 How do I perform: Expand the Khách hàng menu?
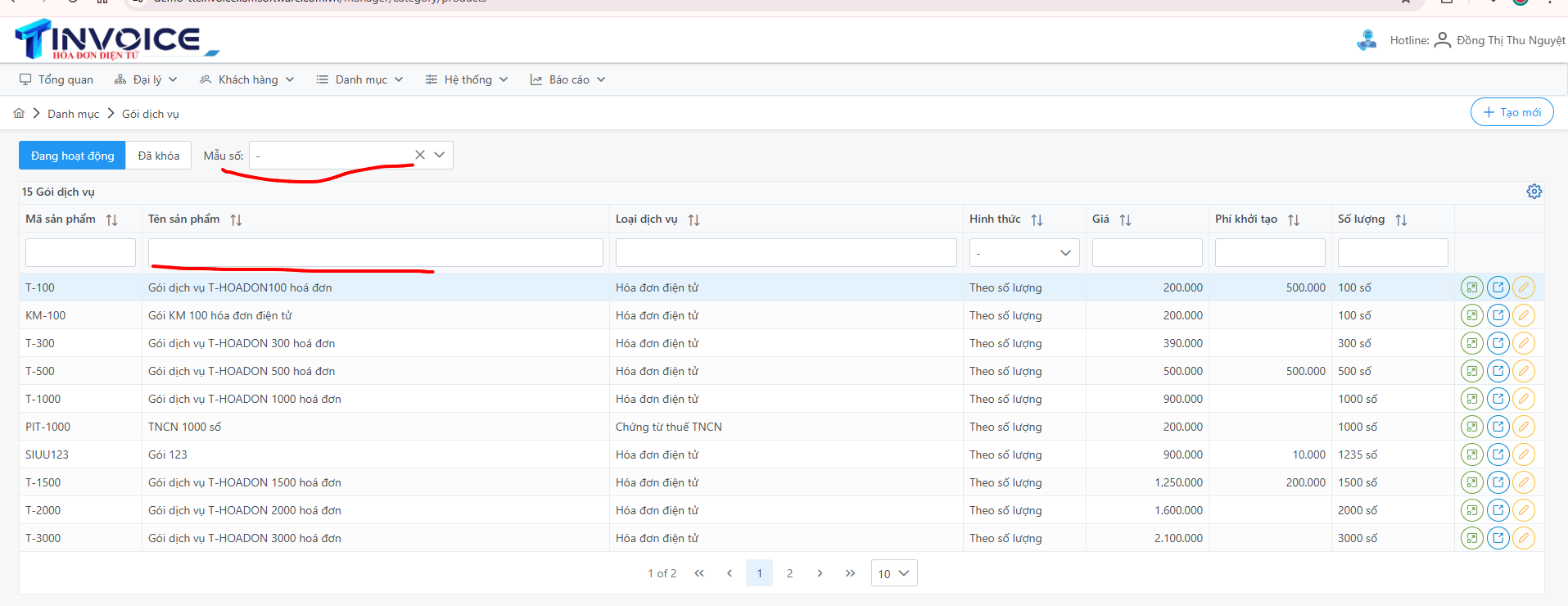point(246,79)
